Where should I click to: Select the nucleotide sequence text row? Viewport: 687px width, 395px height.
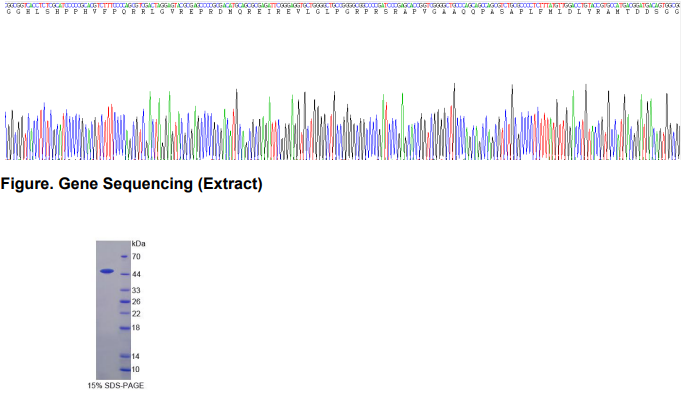(343, 5)
